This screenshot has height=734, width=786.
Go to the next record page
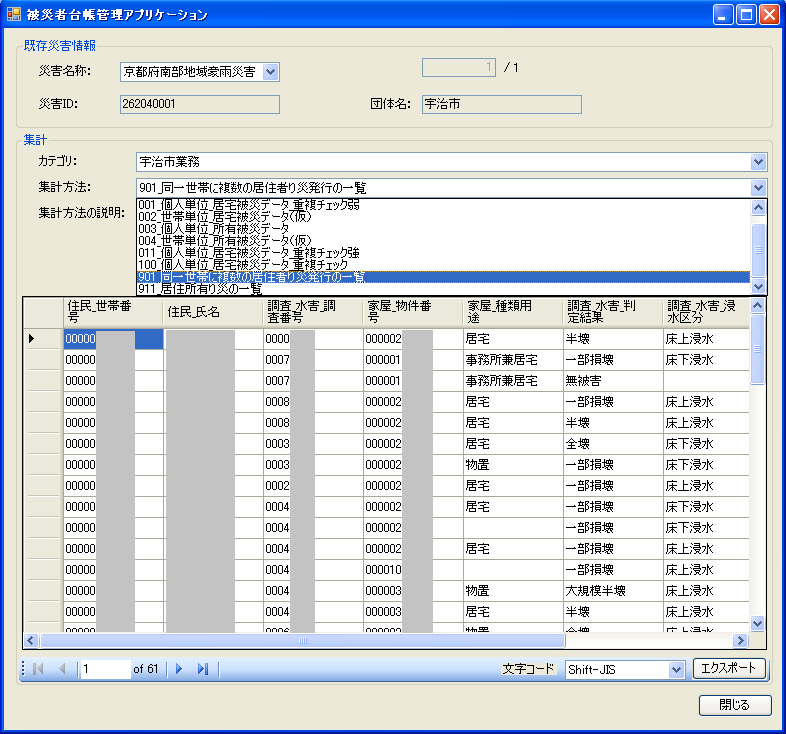(x=180, y=669)
